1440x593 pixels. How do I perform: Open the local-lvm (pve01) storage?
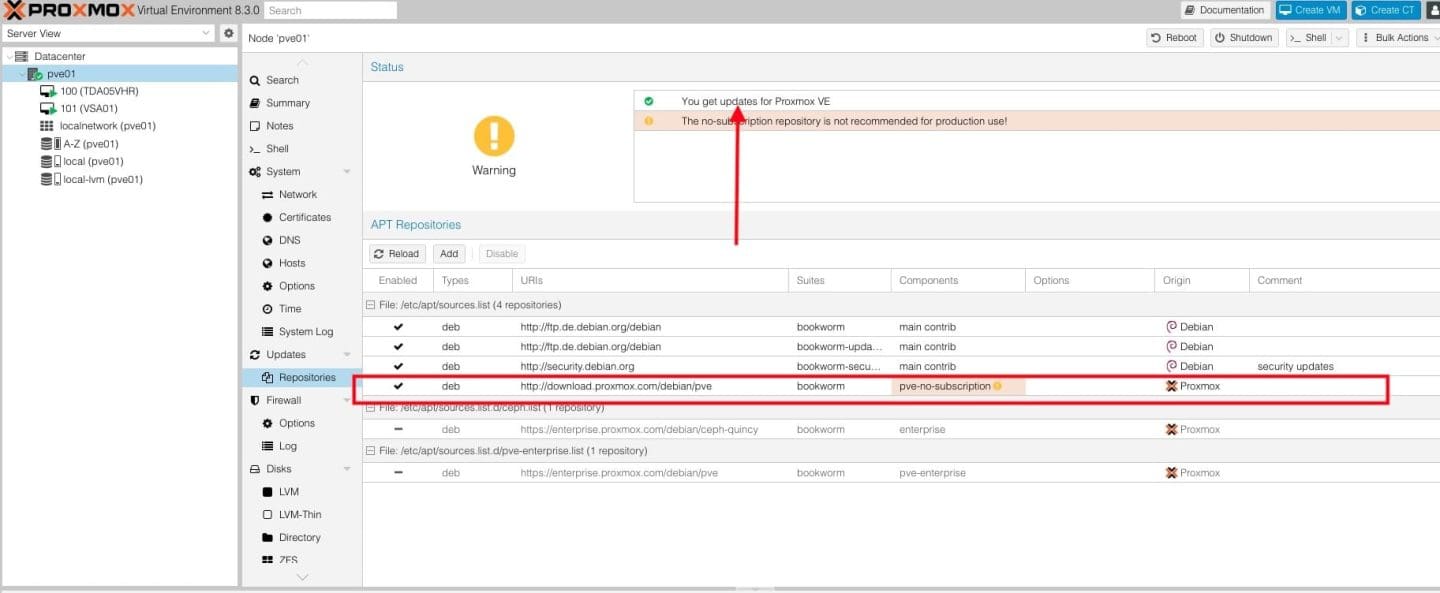pos(102,180)
